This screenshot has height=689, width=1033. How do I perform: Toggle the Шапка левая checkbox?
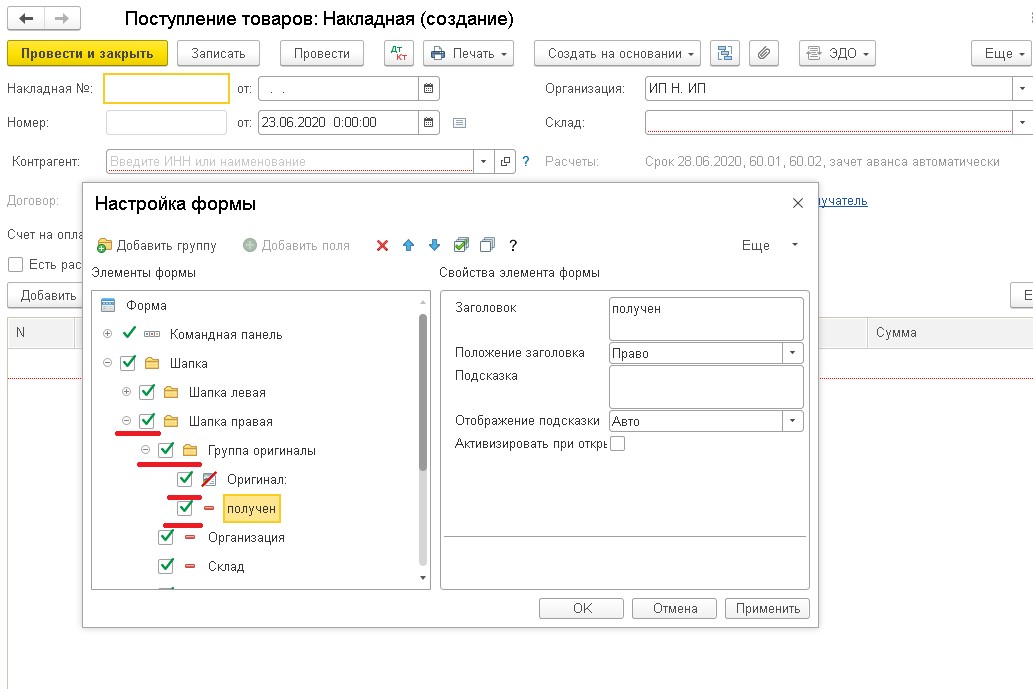147,392
